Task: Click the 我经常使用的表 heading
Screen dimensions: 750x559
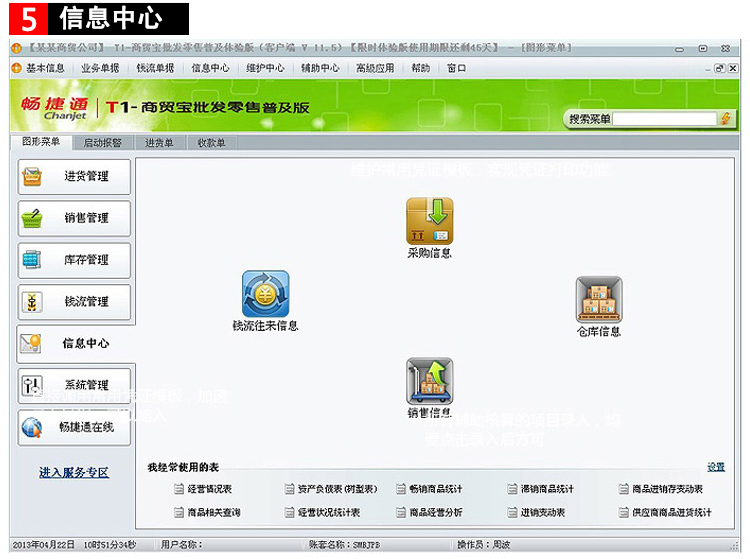Action: [183, 467]
